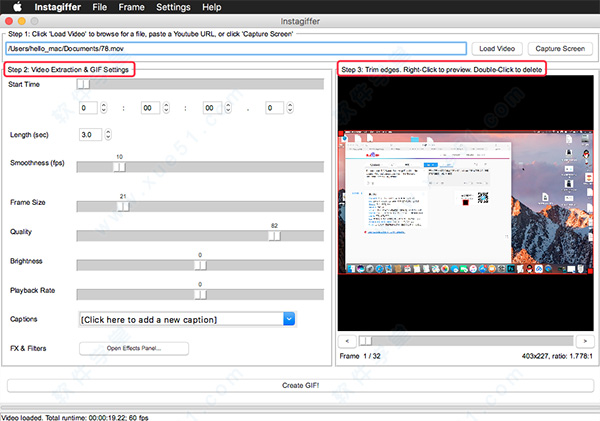Click the top-left red crop handle

(341, 133)
